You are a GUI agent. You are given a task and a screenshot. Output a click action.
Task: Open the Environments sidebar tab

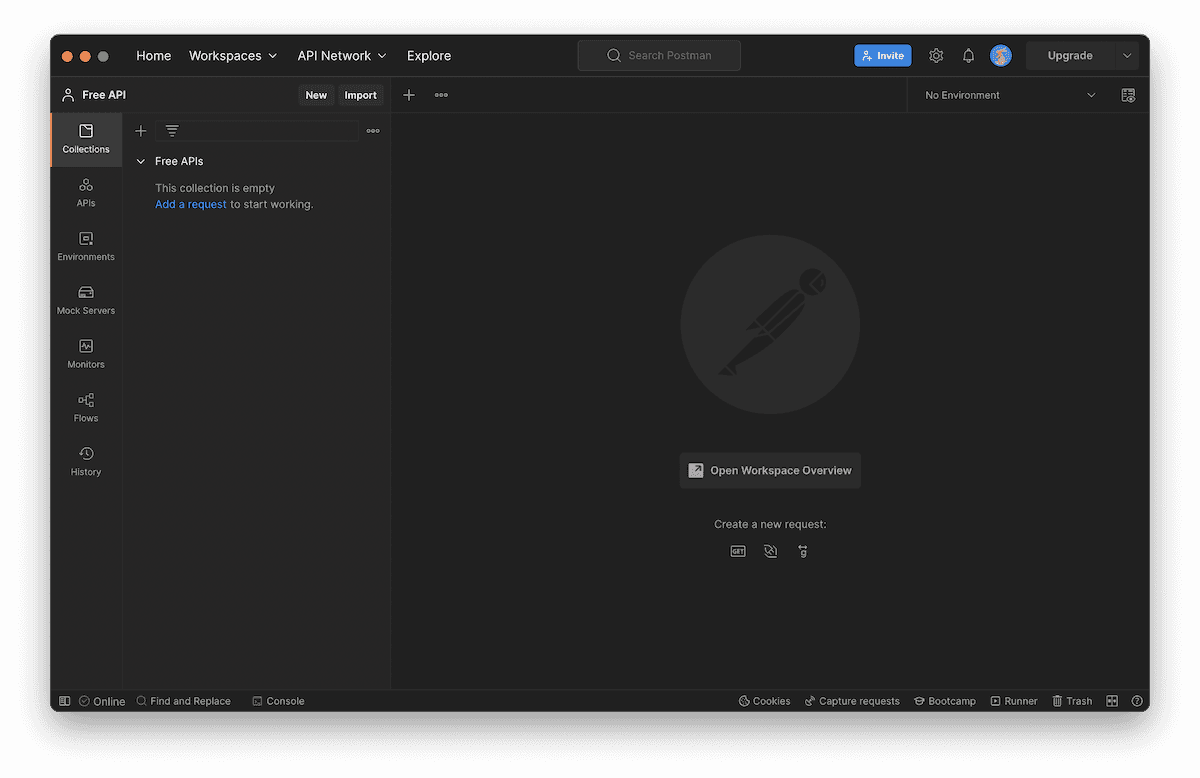[86, 247]
